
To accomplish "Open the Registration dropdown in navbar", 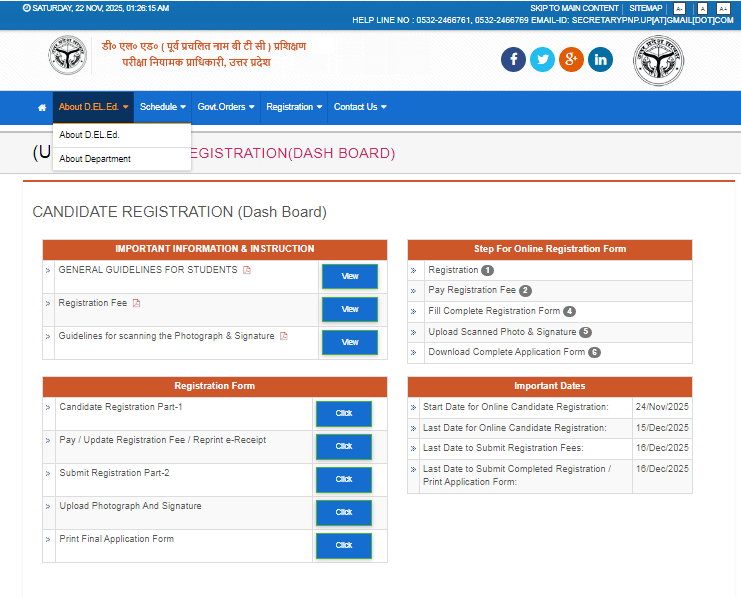I will (294, 107).
